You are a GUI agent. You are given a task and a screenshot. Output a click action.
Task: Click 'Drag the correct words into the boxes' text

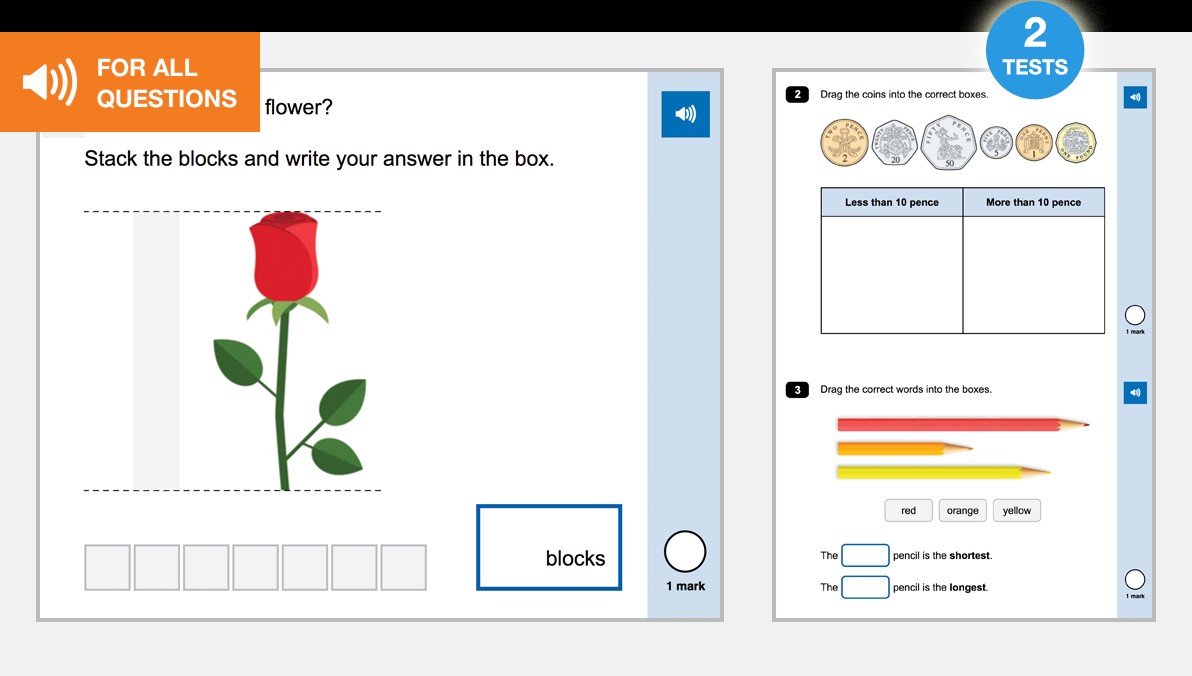905,389
